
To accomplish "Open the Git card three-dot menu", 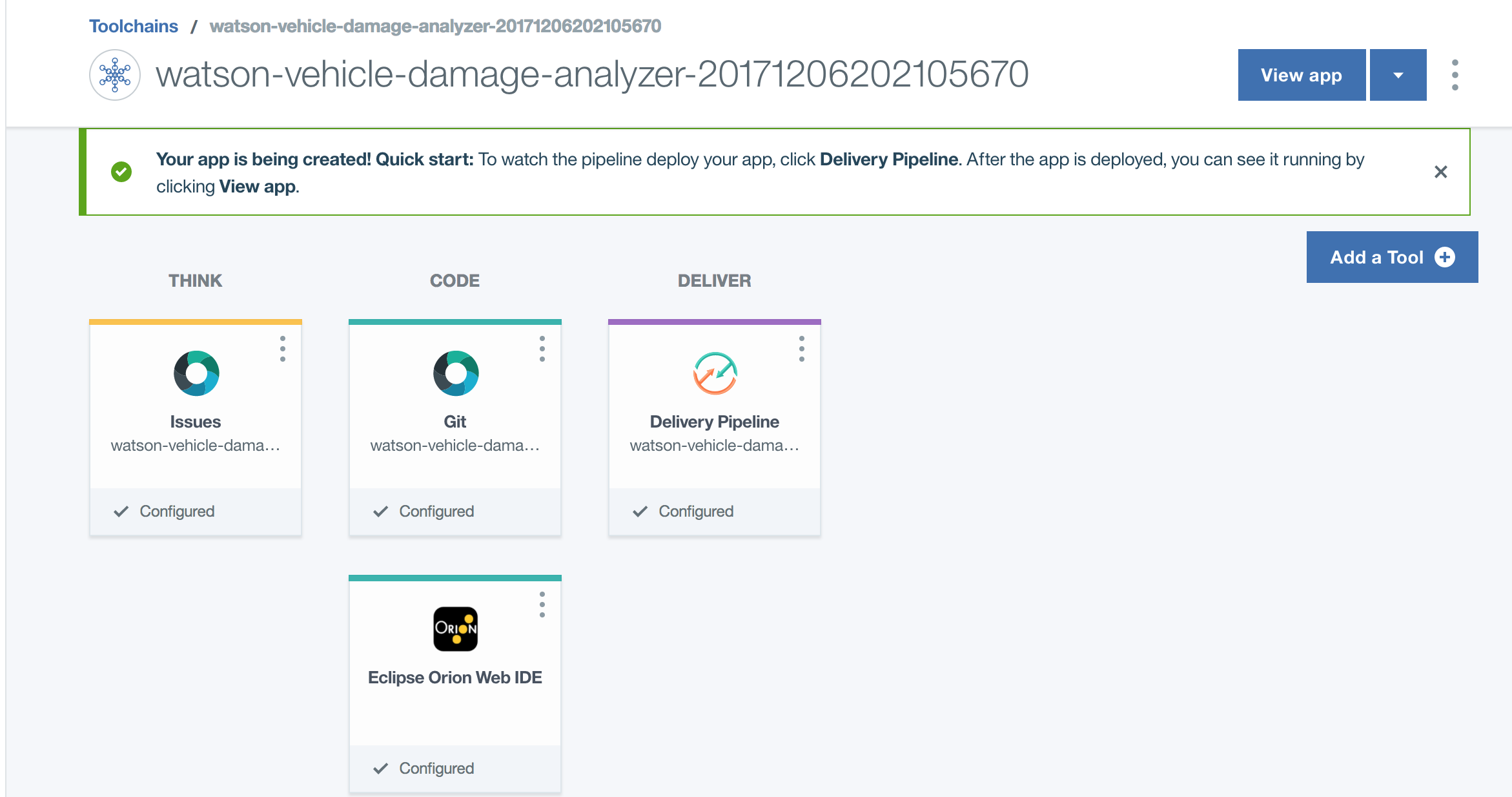I will tap(542, 349).
